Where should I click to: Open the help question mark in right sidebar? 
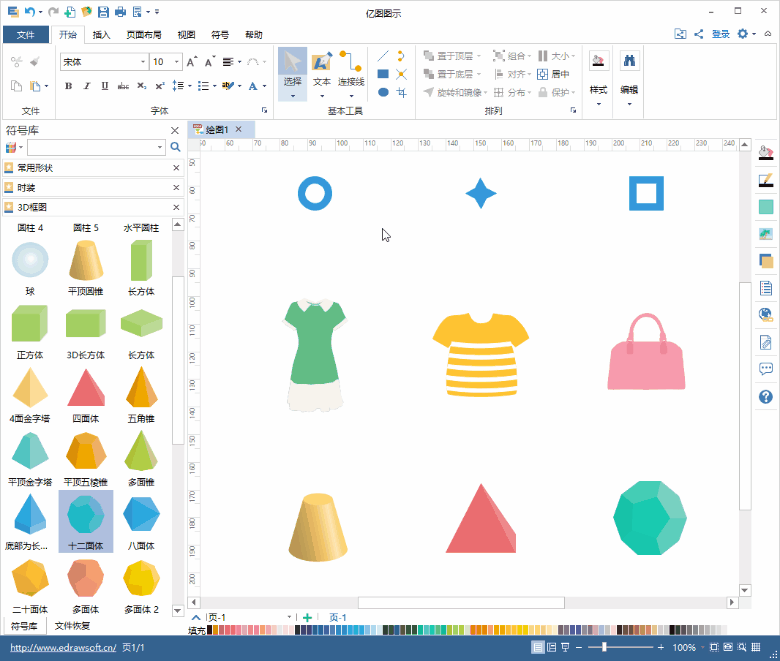(x=766, y=396)
